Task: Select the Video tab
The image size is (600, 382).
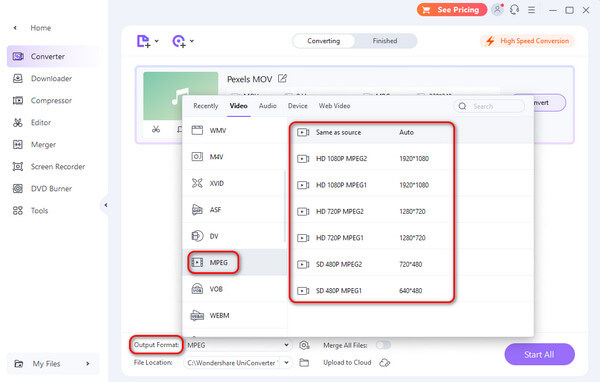Action: 238,106
